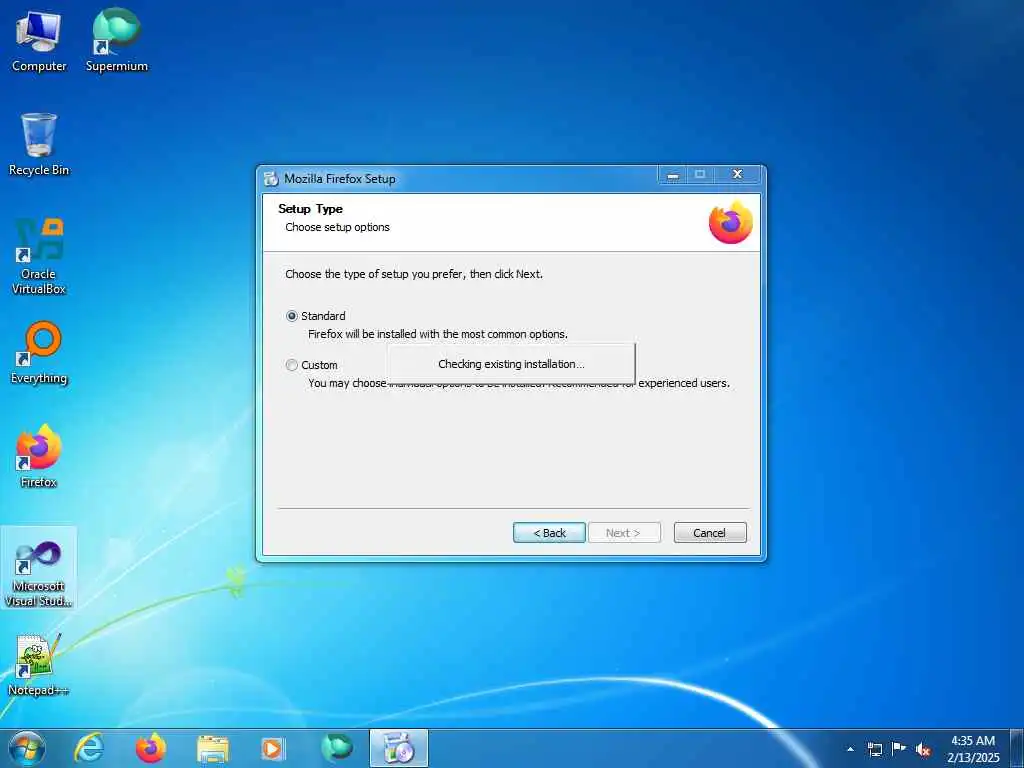The image size is (1024, 768).
Task: Open the network status tray icon
Action: click(x=874, y=749)
